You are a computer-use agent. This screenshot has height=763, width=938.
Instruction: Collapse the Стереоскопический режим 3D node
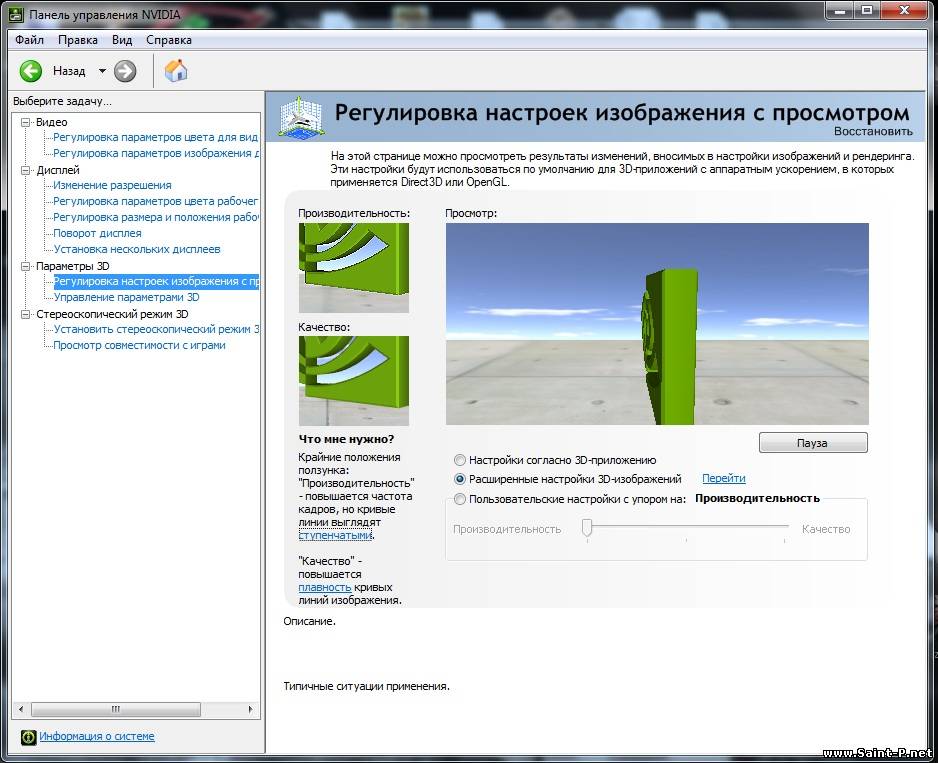tap(26, 314)
